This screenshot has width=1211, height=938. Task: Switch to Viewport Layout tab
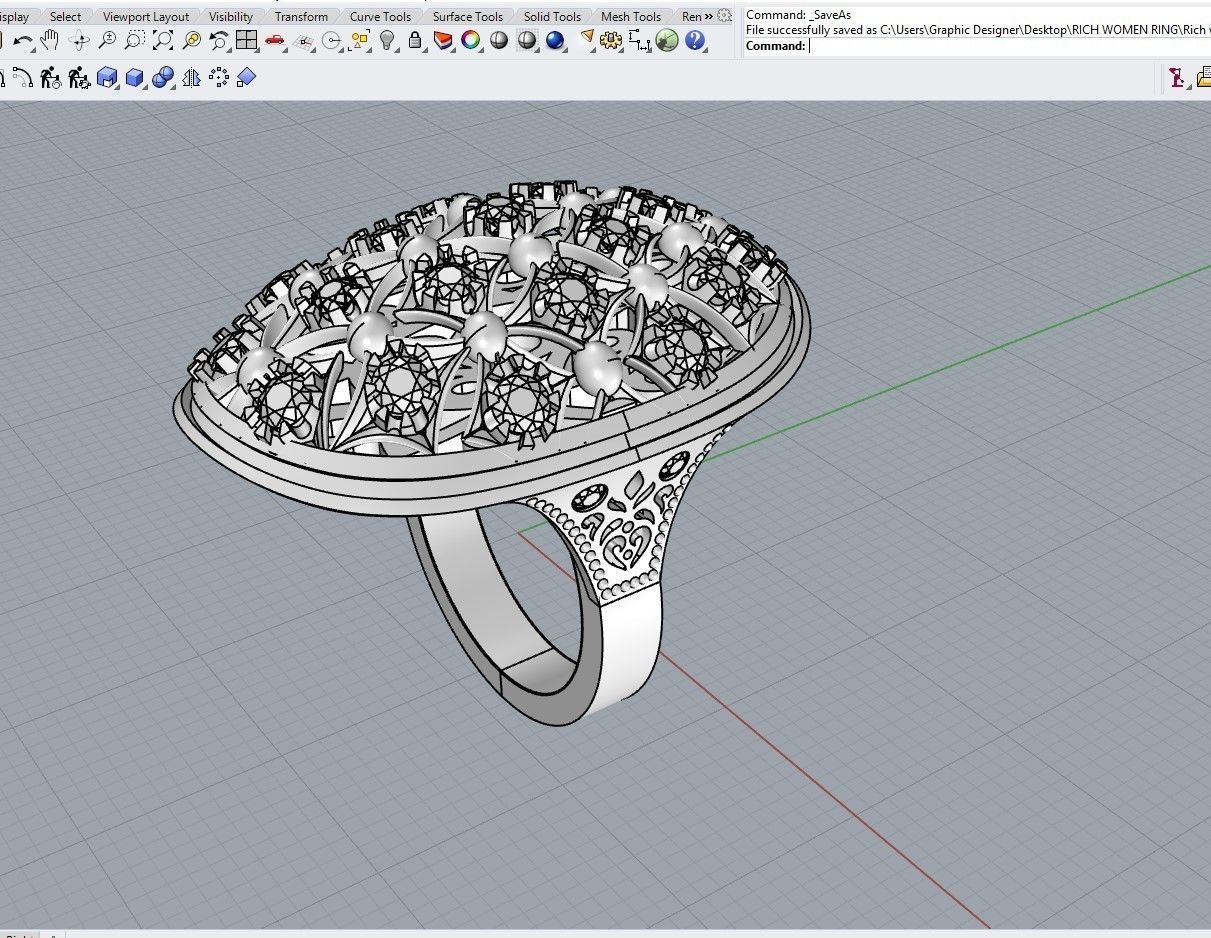(146, 16)
